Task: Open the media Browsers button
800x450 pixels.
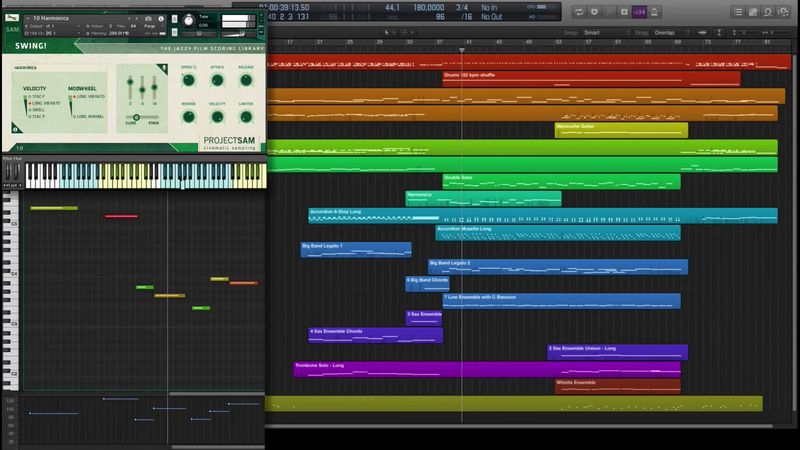Action: click(x=783, y=12)
